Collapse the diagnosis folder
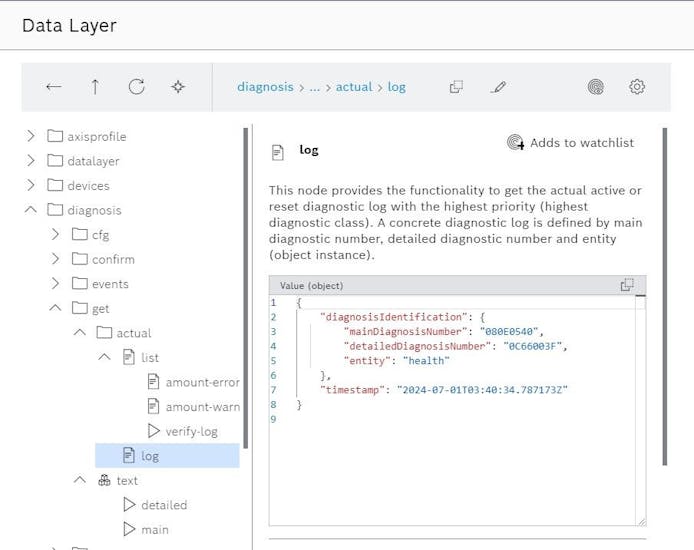 31,210
